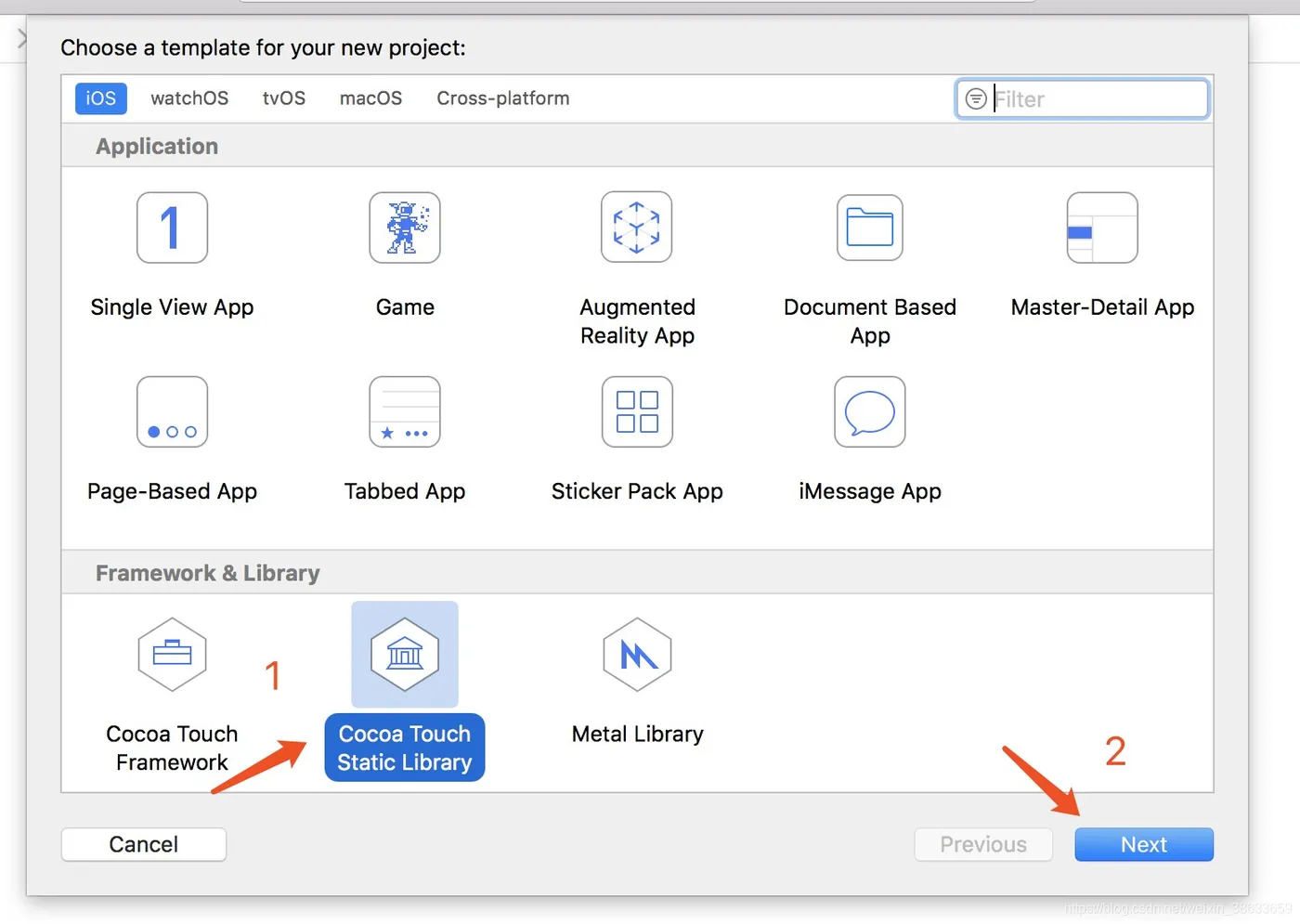Screen dimensions: 1300x924
Task: Click the Sticker Pack App label
Action: click(x=637, y=491)
